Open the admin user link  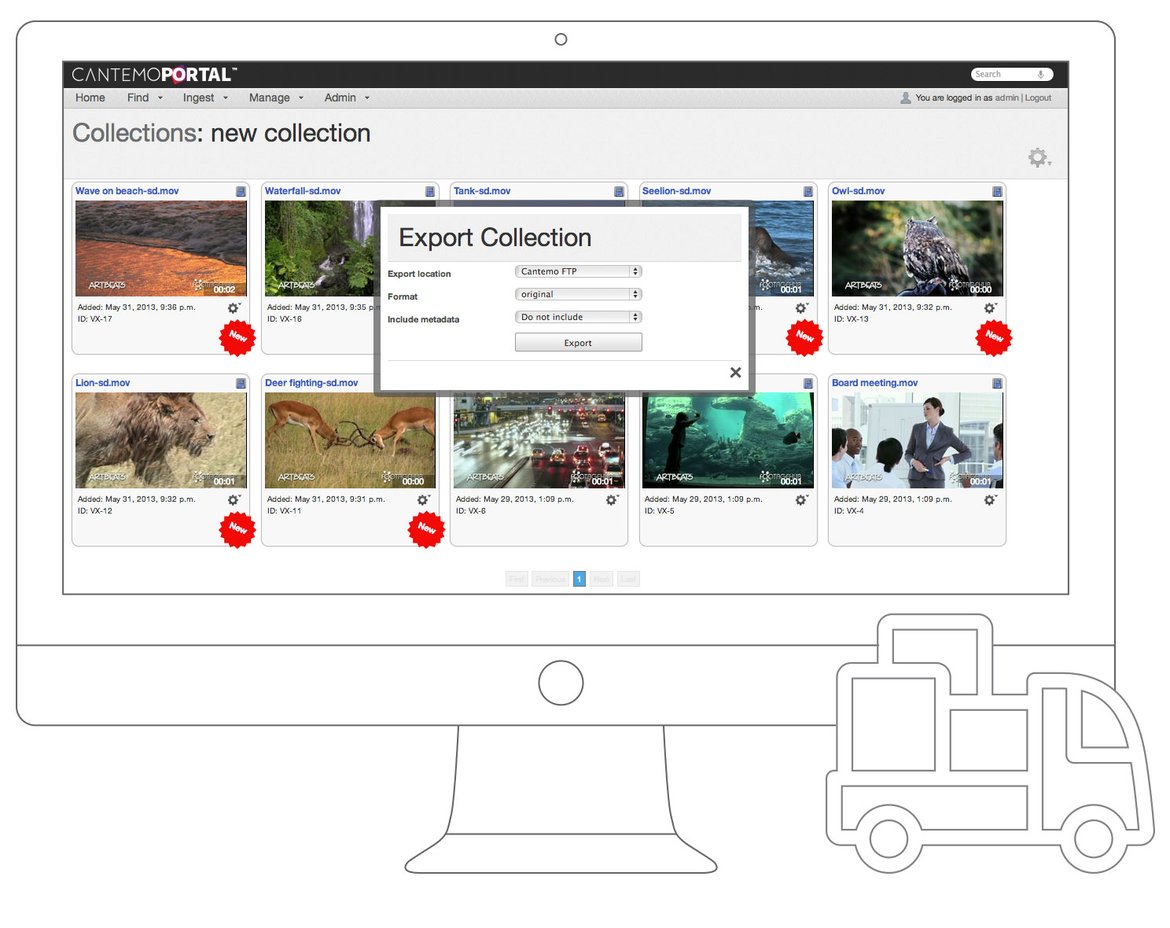[1007, 98]
